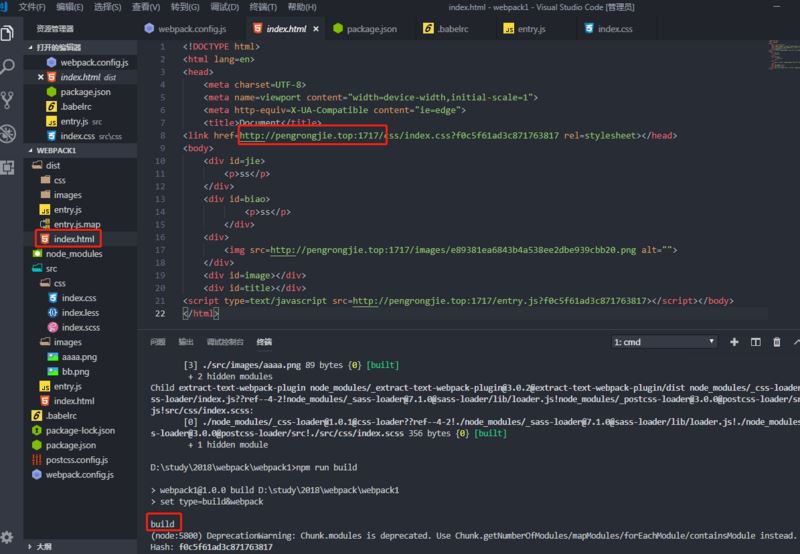Kill terminal with trash icon
This screenshot has height=554, width=800.
(777, 342)
